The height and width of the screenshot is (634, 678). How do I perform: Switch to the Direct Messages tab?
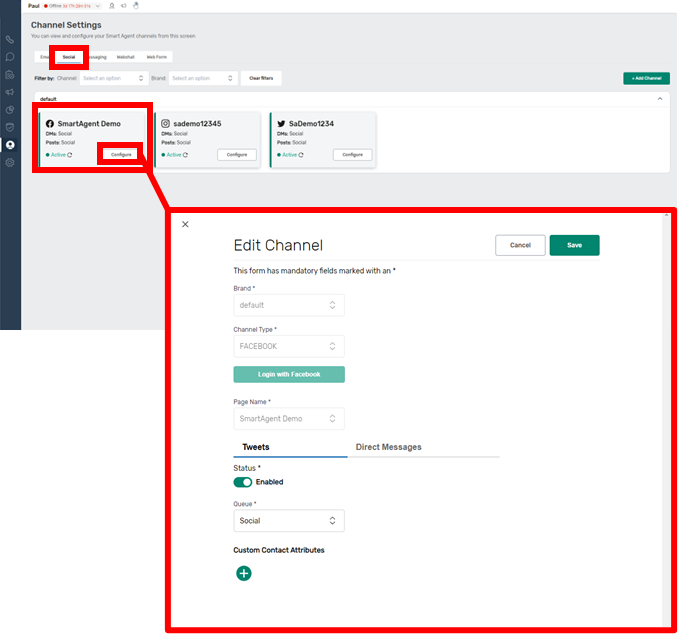388,447
